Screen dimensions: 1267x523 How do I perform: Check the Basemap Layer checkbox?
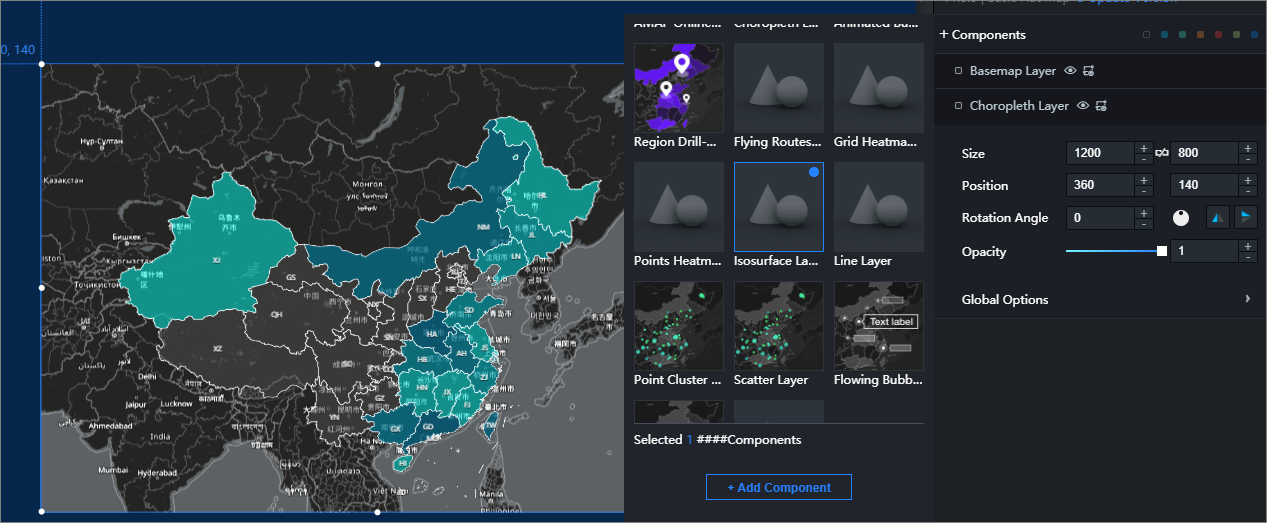coord(959,71)
